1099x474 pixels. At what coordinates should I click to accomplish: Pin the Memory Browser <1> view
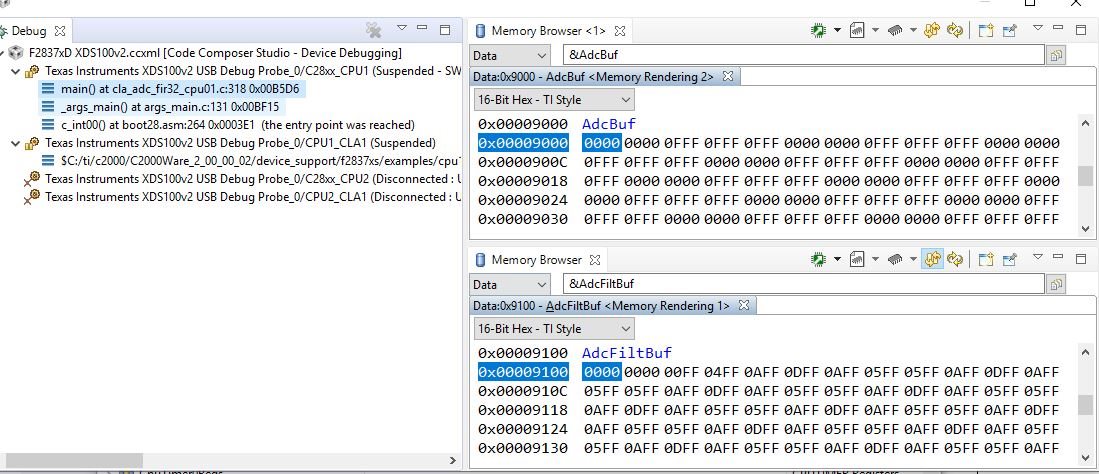click(x=1009, y=30)
